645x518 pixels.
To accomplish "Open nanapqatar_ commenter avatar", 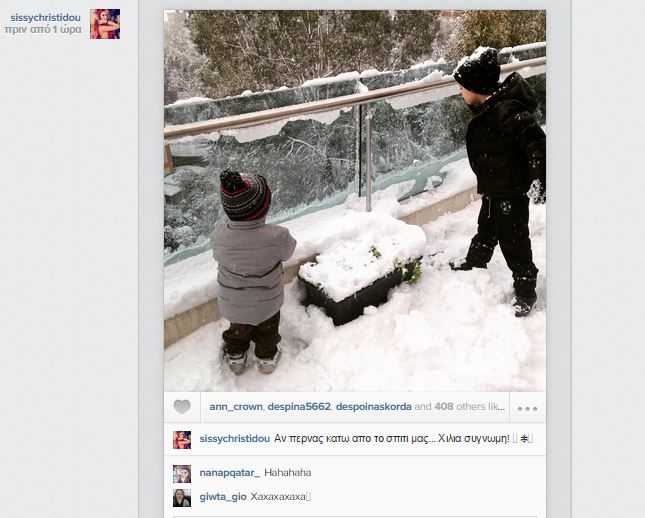I will (182, 474).
